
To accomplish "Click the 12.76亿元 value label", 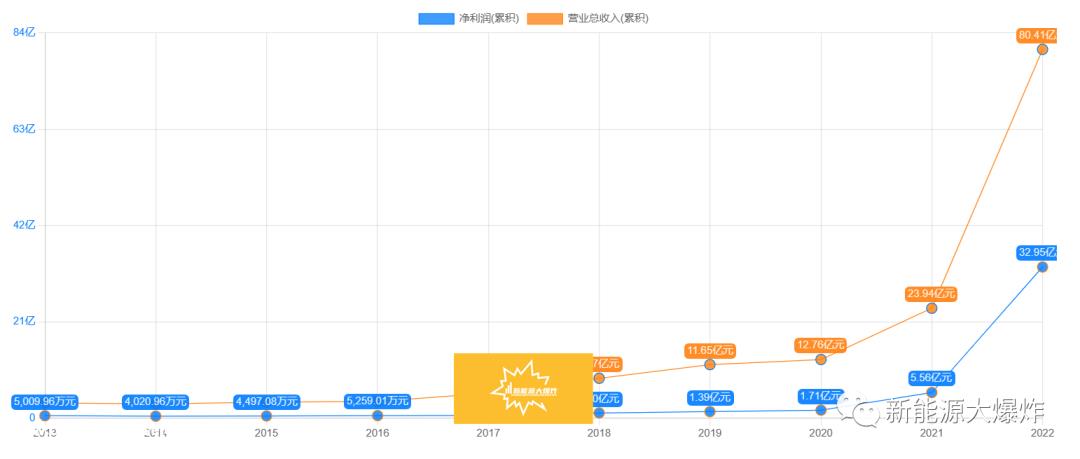I will (x=820, y=345).
